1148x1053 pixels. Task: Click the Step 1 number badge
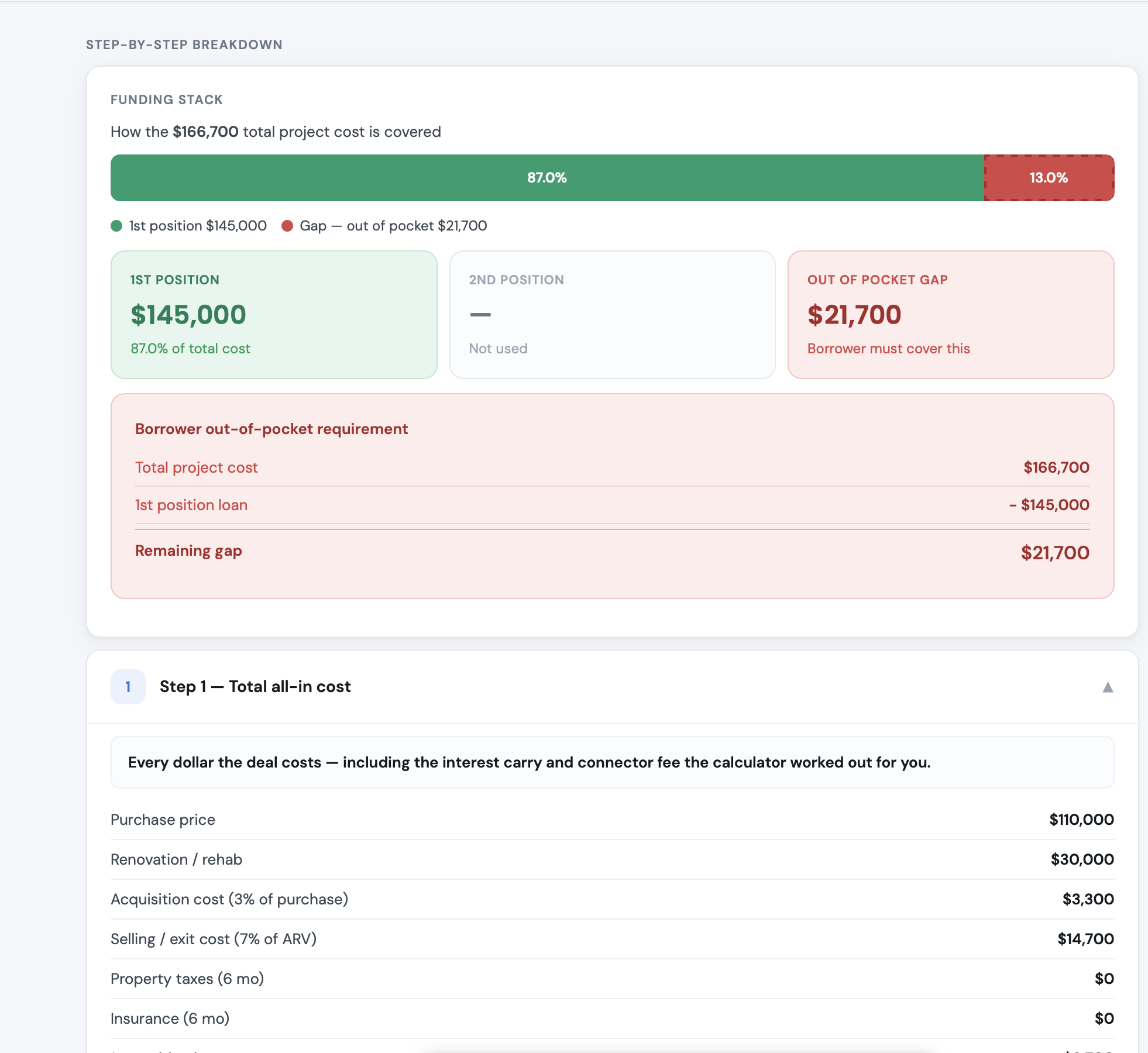tap(128, 687)
